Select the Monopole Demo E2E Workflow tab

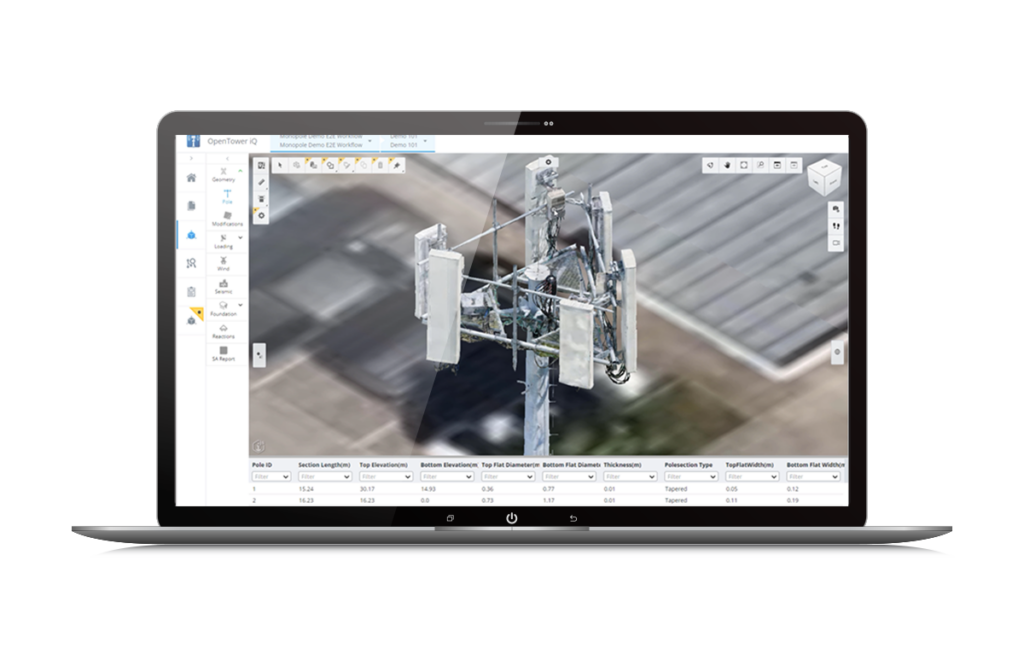point(320,144)
